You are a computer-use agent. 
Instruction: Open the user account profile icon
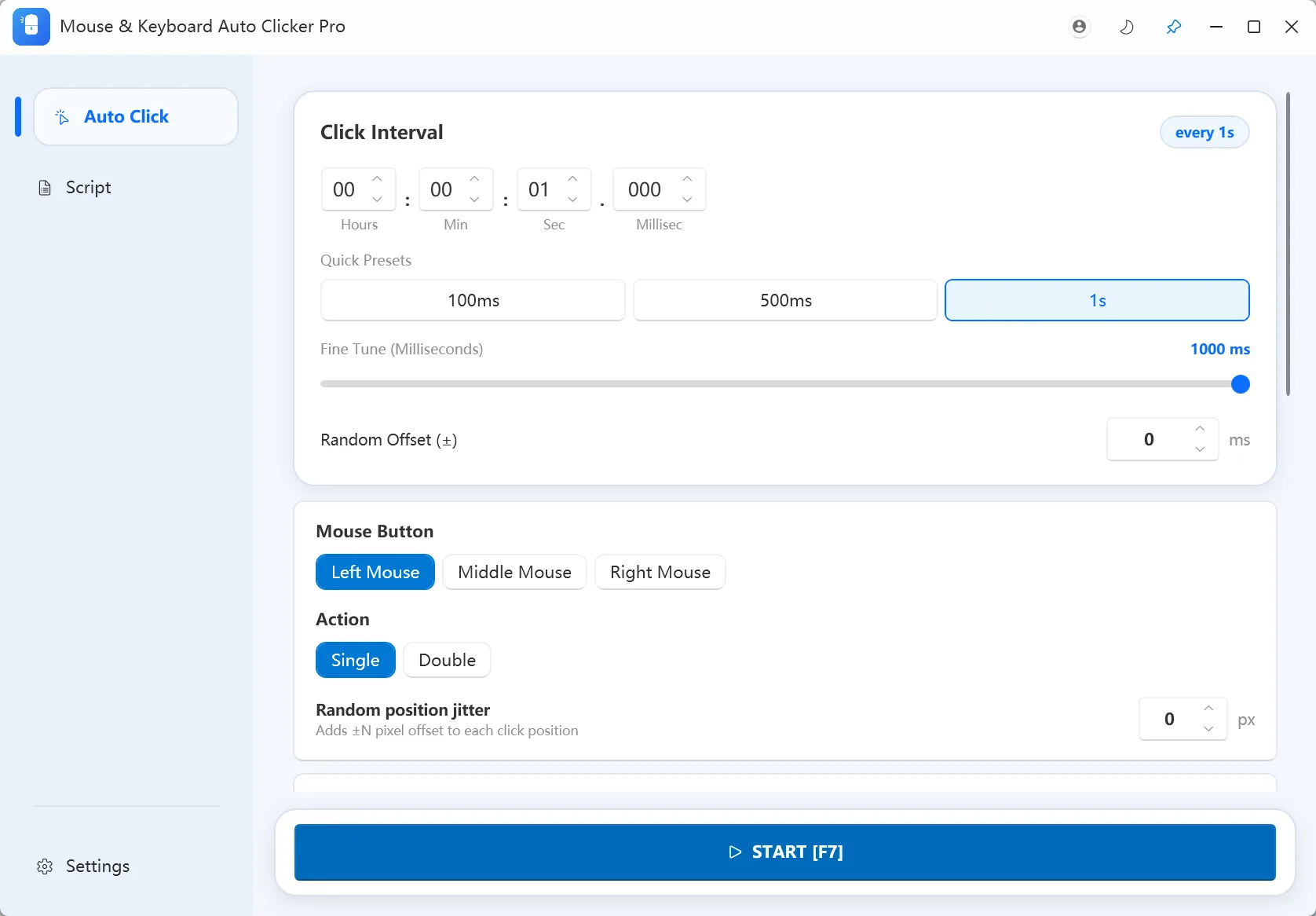1080,27
